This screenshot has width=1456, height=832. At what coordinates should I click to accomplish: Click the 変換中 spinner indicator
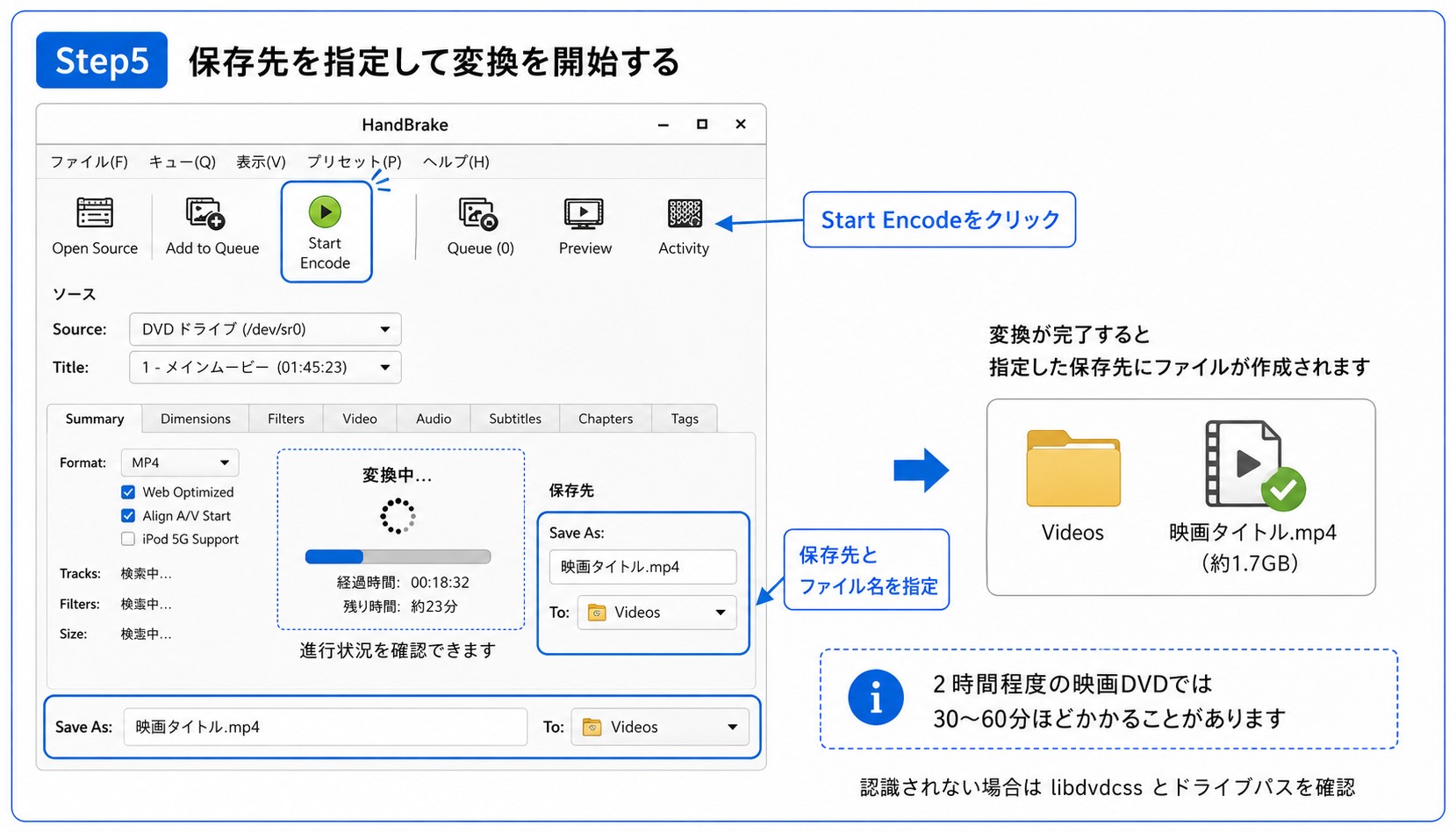tap(398, 516)
